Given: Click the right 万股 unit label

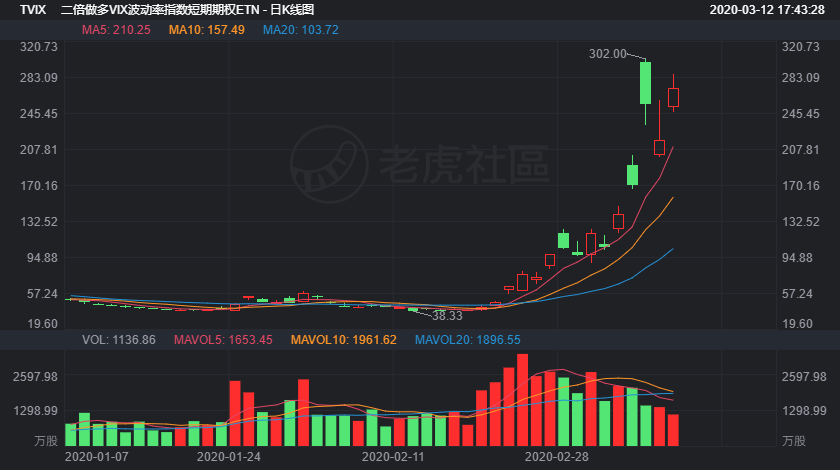Looking at the screenshot, I should 794,441.
